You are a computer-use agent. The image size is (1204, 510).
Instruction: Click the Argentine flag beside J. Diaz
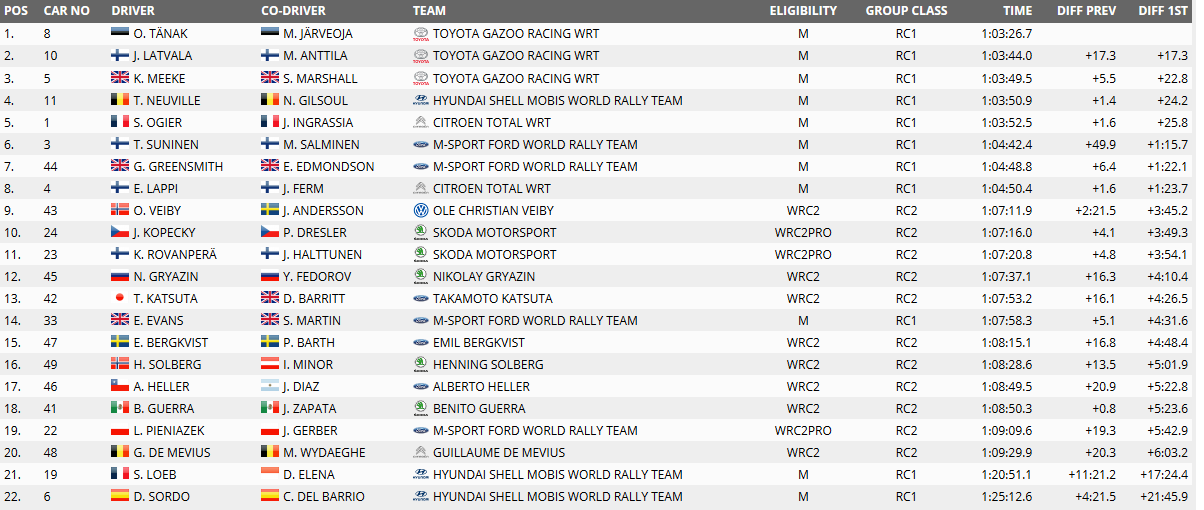(x=269, y=386)
